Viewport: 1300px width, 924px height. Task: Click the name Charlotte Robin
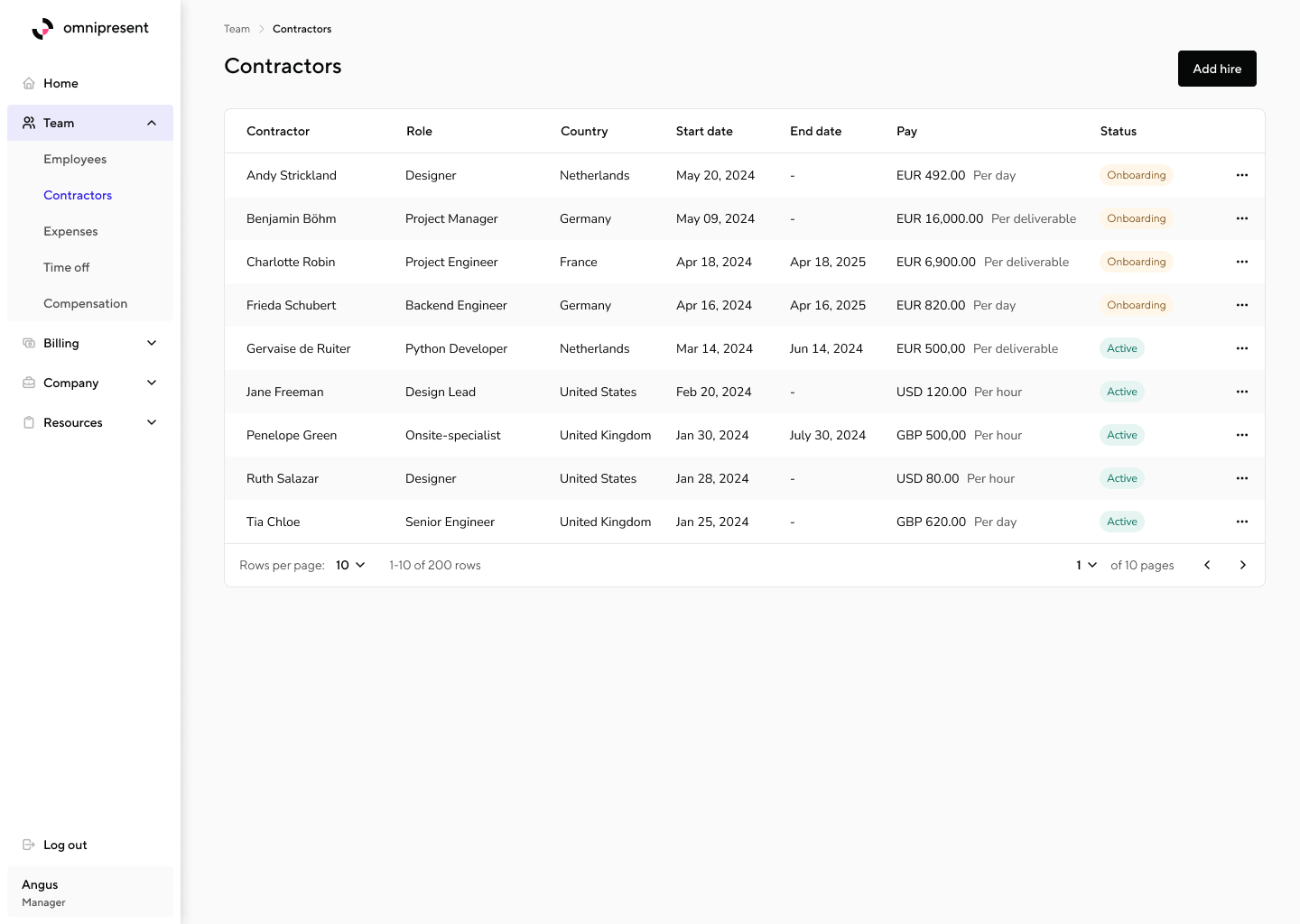tap(291, 262)
